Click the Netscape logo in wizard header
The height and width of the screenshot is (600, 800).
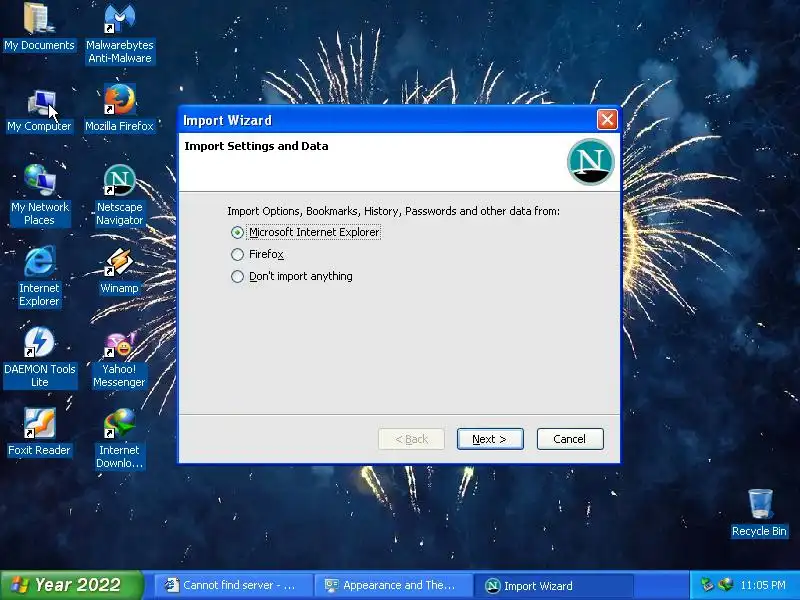click(x=590, y=162)
